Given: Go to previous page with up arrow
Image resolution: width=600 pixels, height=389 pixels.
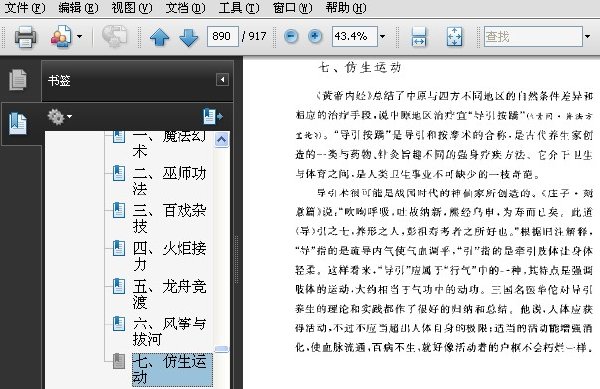Looking at the screenshot, I should (x=160, y=37).
